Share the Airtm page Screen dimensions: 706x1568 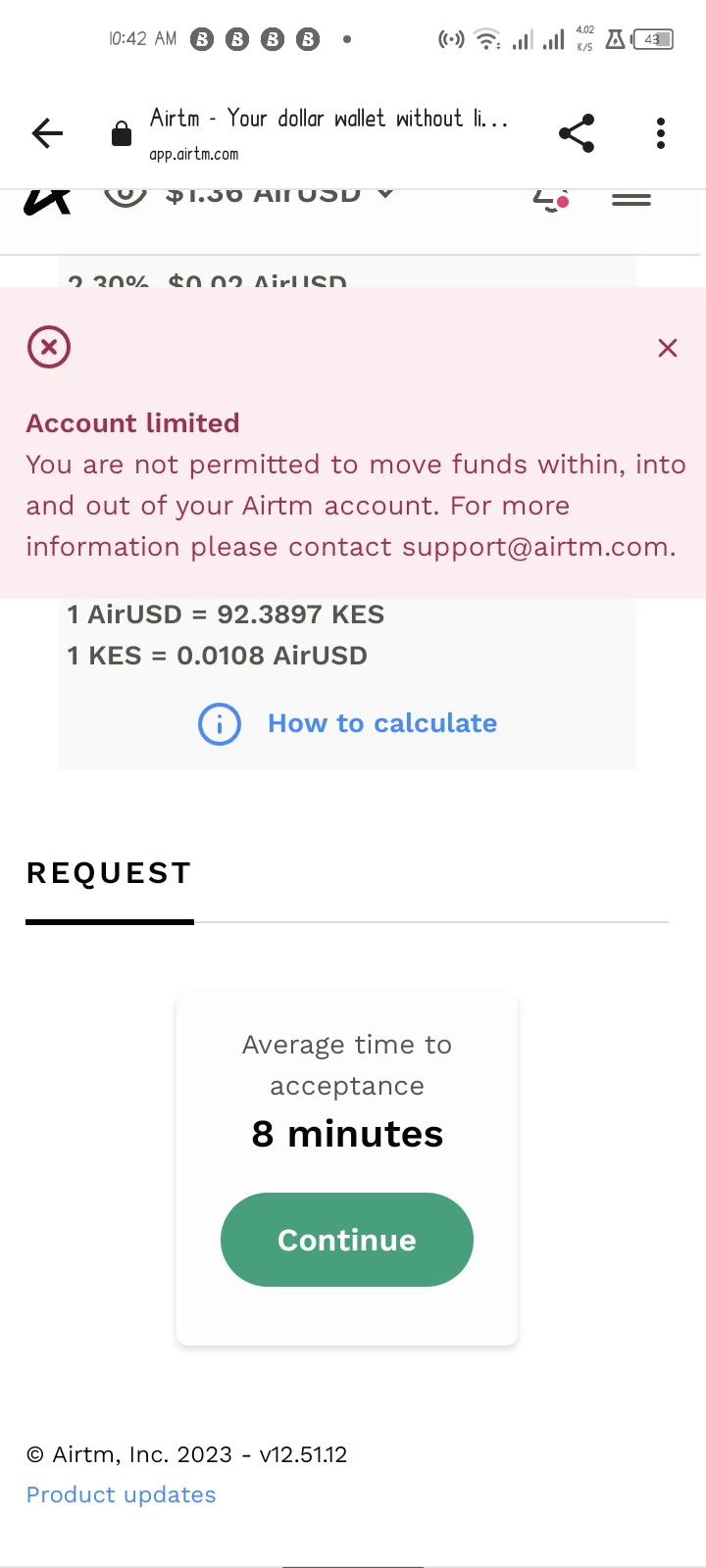coord(577,133)
